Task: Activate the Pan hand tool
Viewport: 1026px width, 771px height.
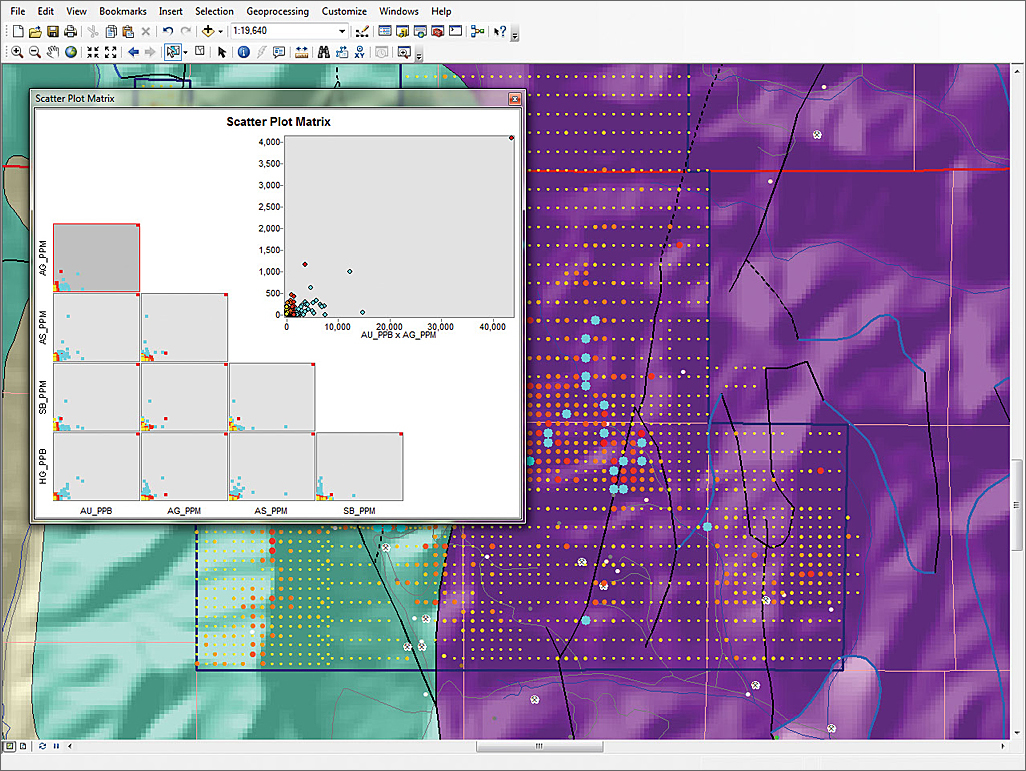Action: (x=52, y=52)
